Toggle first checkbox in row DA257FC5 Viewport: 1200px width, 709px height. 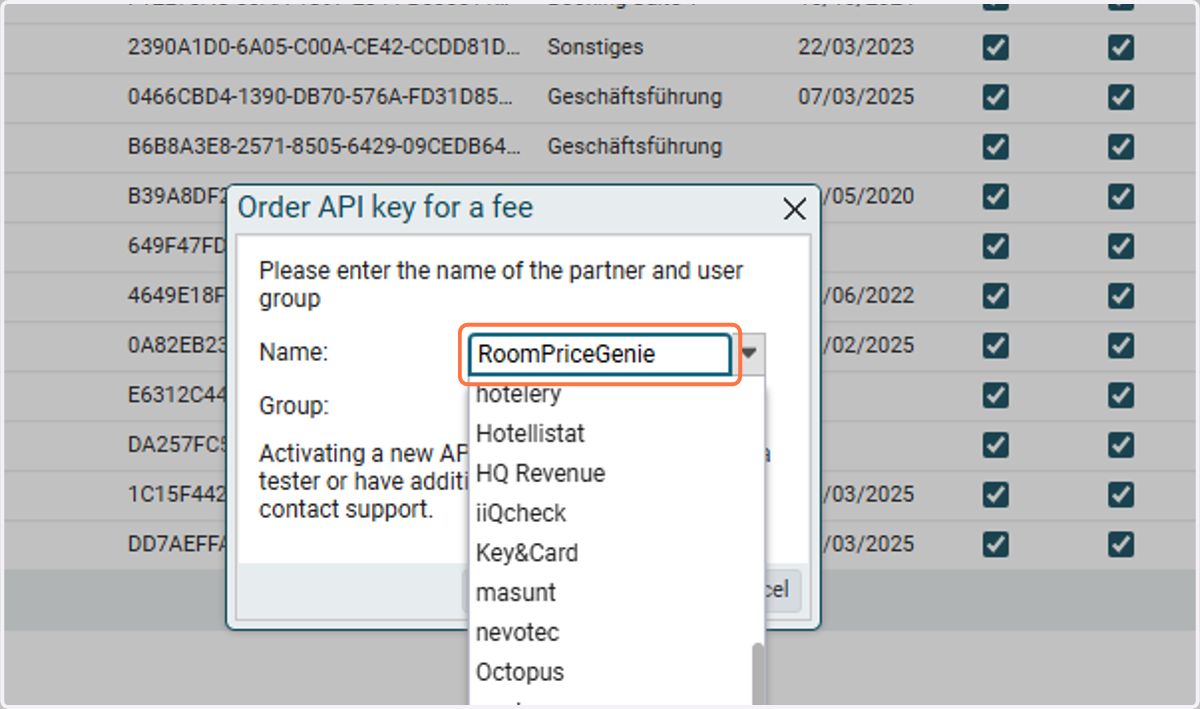point(995,445)
